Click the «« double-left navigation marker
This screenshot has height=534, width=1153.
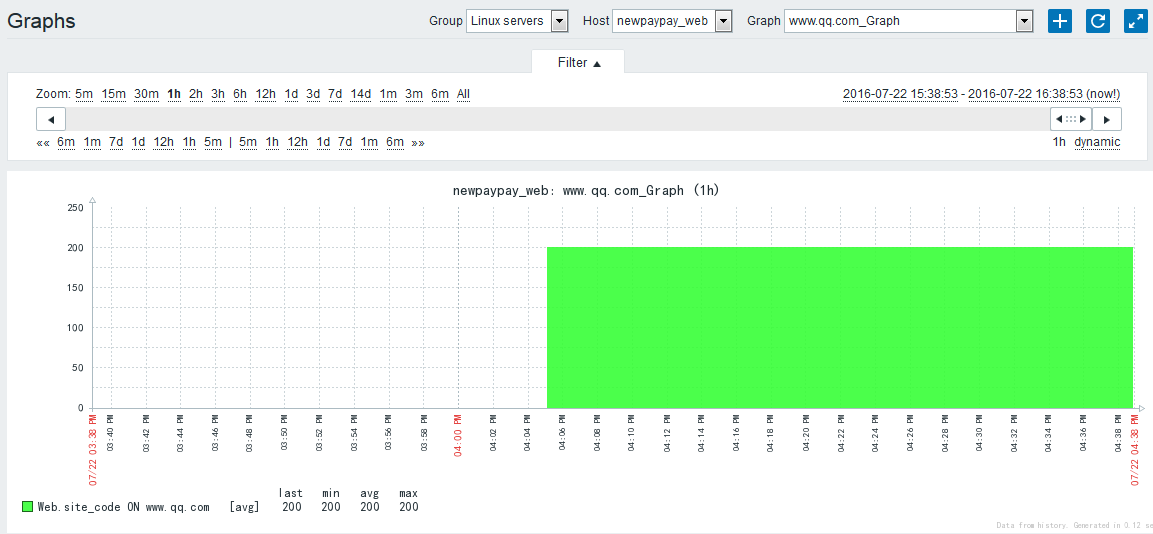(43, 142)
